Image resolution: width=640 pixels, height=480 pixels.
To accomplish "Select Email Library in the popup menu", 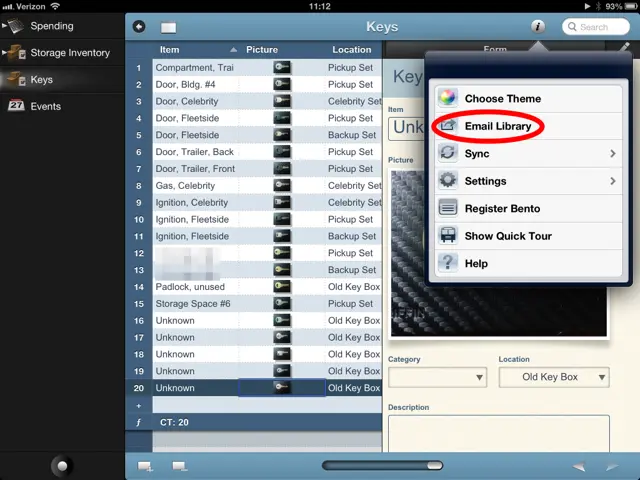I will (498, 126).
